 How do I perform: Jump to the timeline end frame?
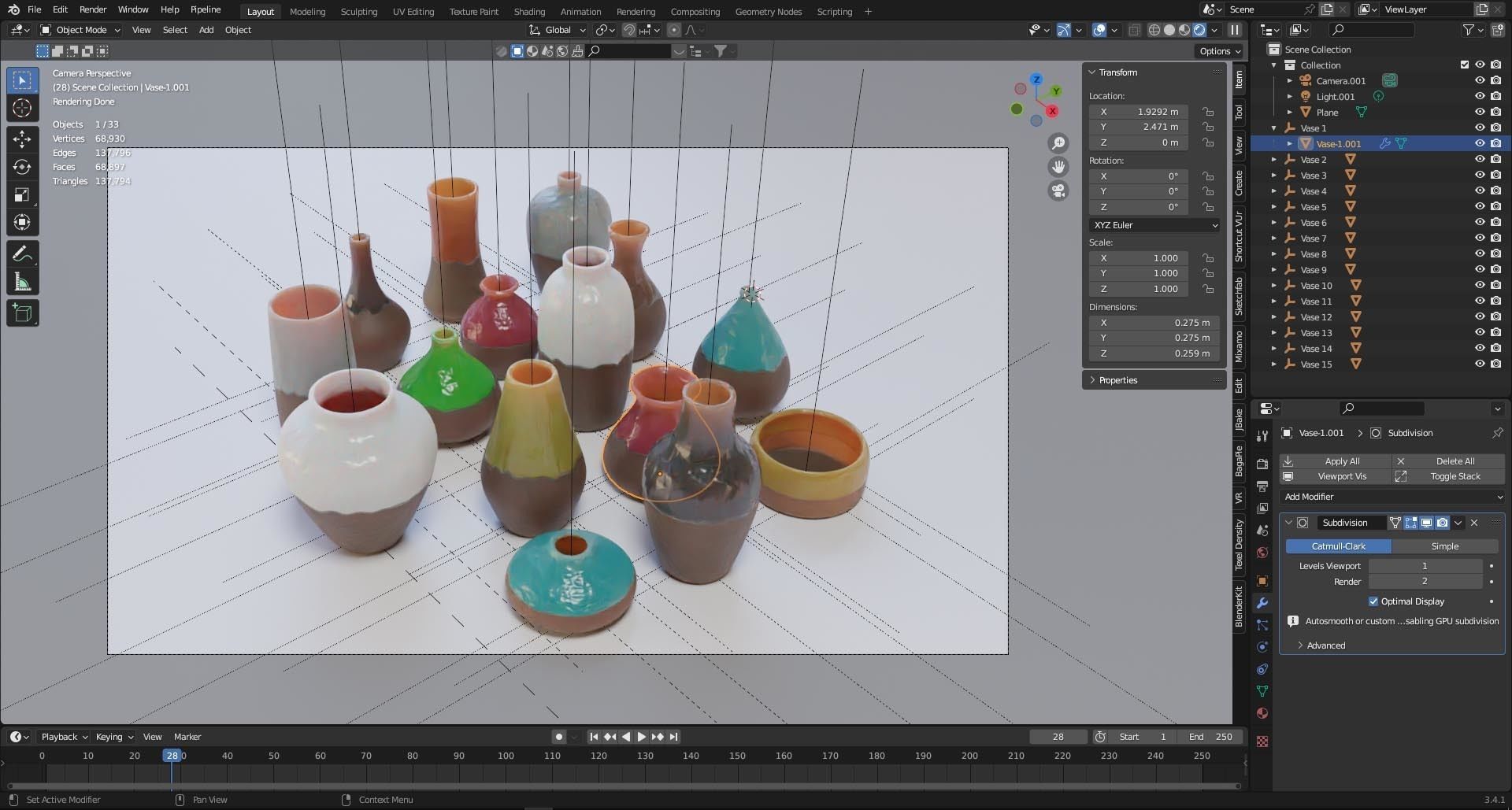(x=673, y=737)
